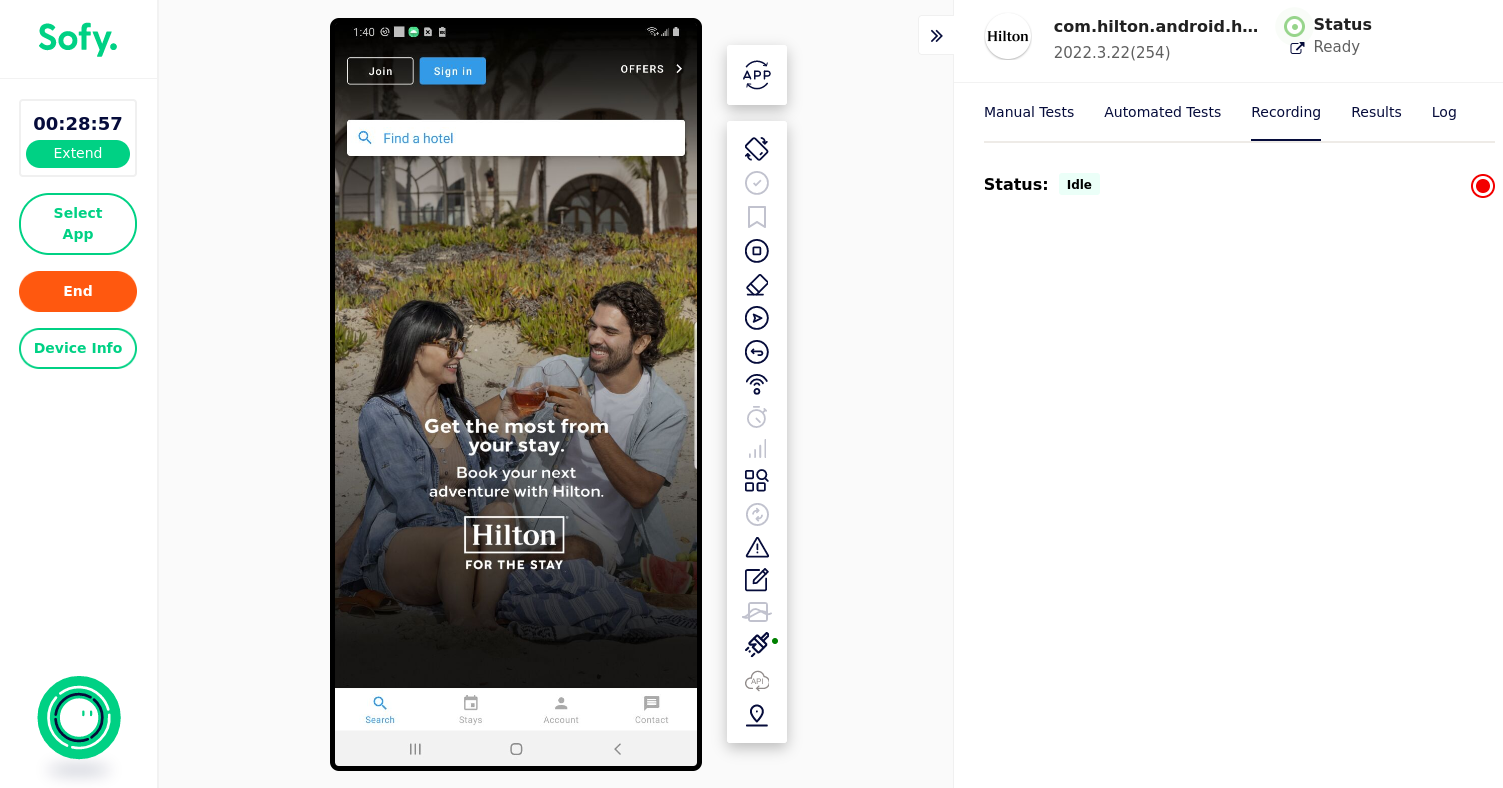Click the Idle status badge
Screen dimensions: 1503x788
1079,185
